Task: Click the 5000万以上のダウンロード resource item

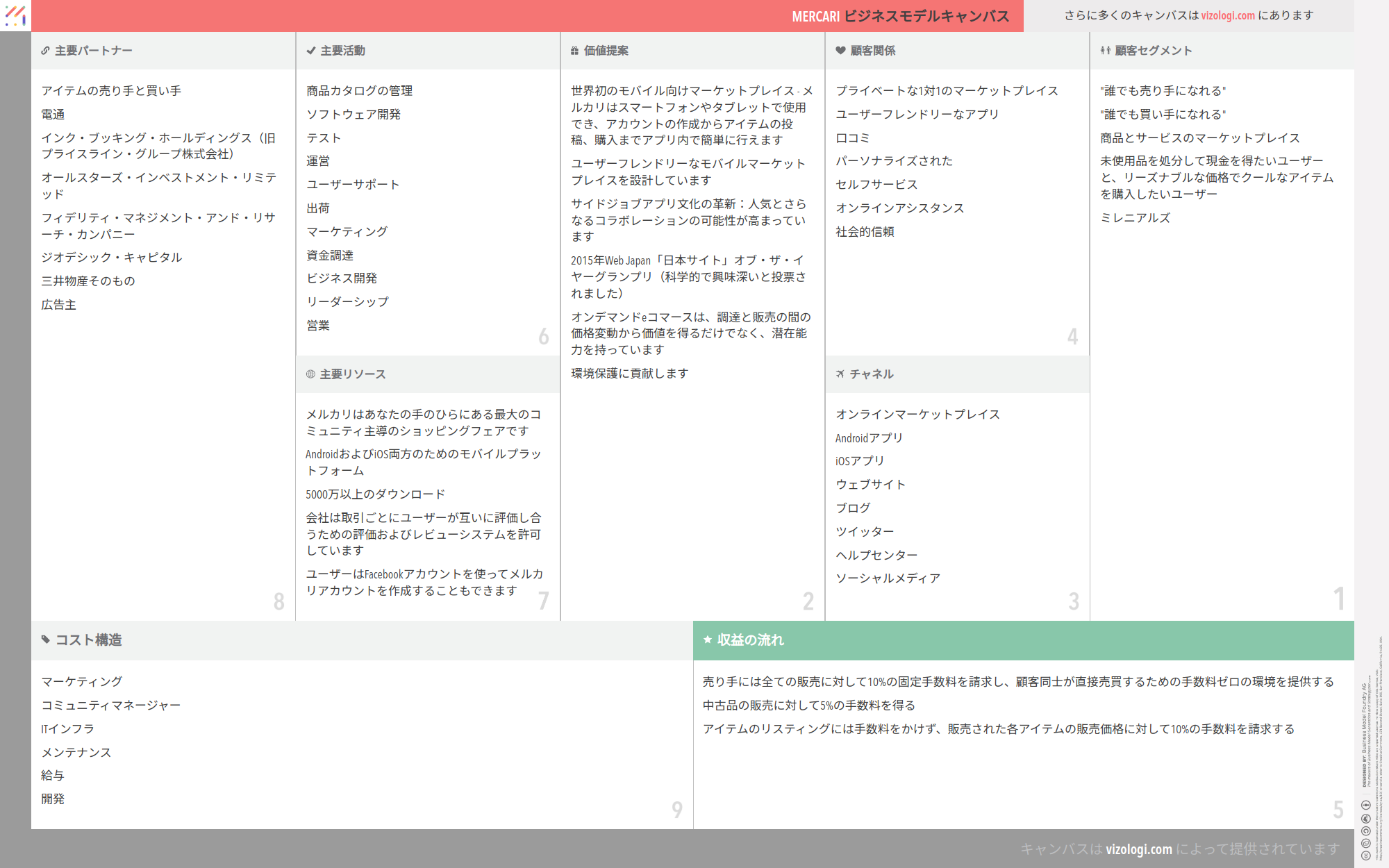Action: click(375, 494)
